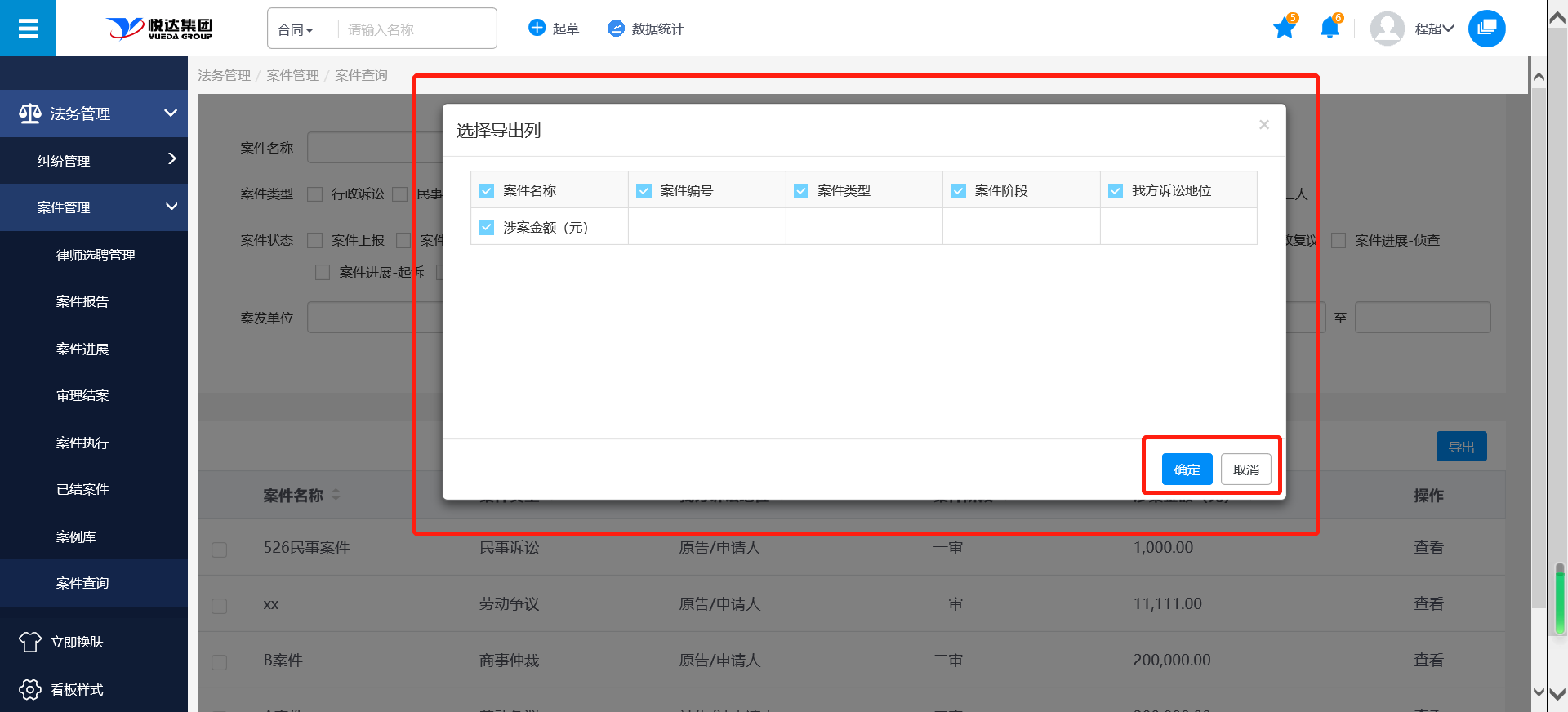Click the hamburger menu icon
This screenshot has width=1568, height=712.
(28, 29)
